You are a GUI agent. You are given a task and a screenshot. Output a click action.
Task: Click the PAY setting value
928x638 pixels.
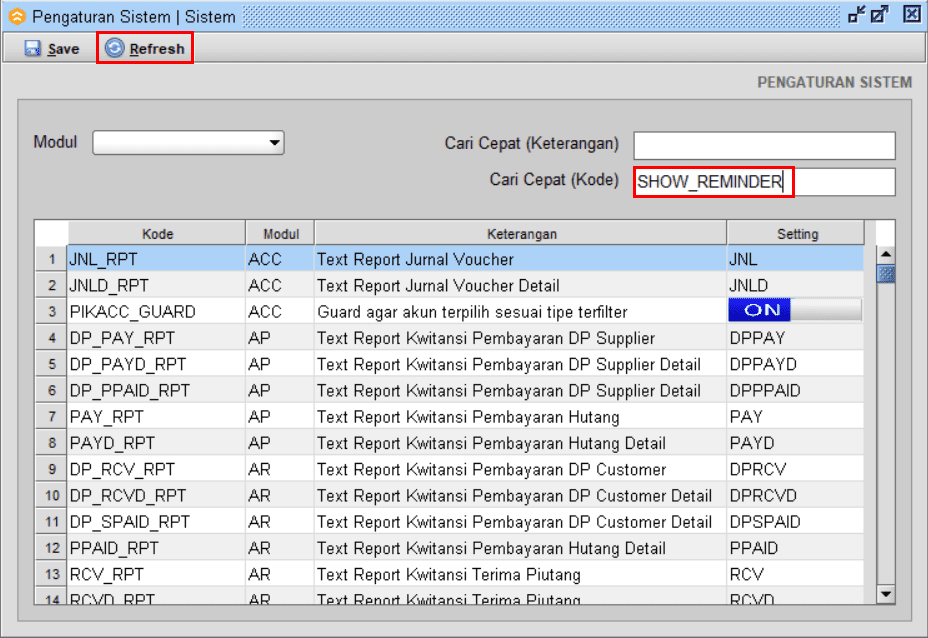click(x=746, y=417)
